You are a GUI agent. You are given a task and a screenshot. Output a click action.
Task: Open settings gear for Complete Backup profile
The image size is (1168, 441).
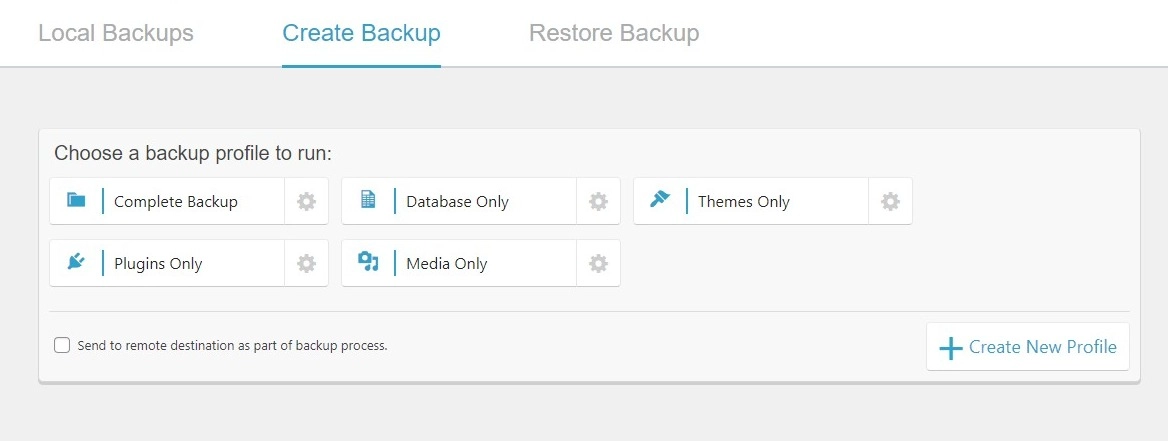306,201
